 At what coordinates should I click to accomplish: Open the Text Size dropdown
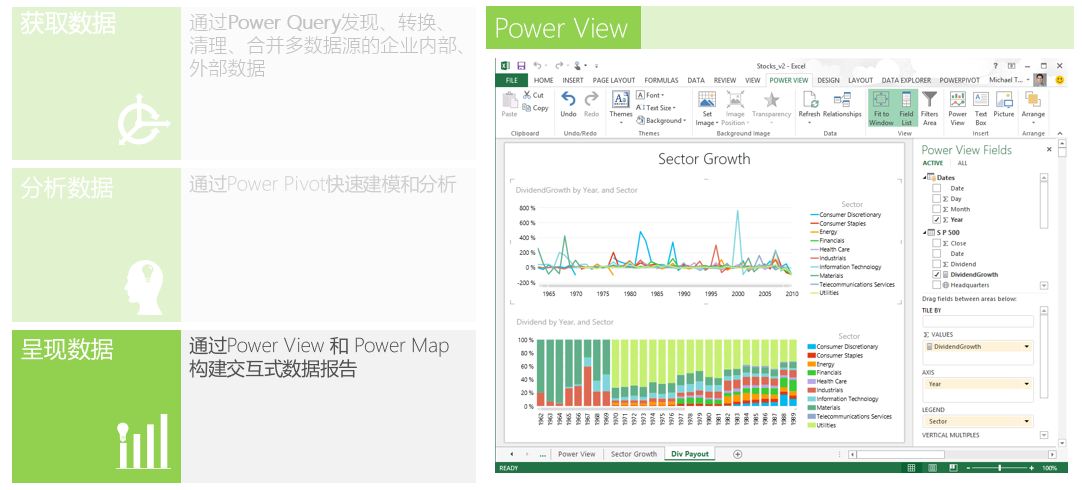[x=656, y=108]
